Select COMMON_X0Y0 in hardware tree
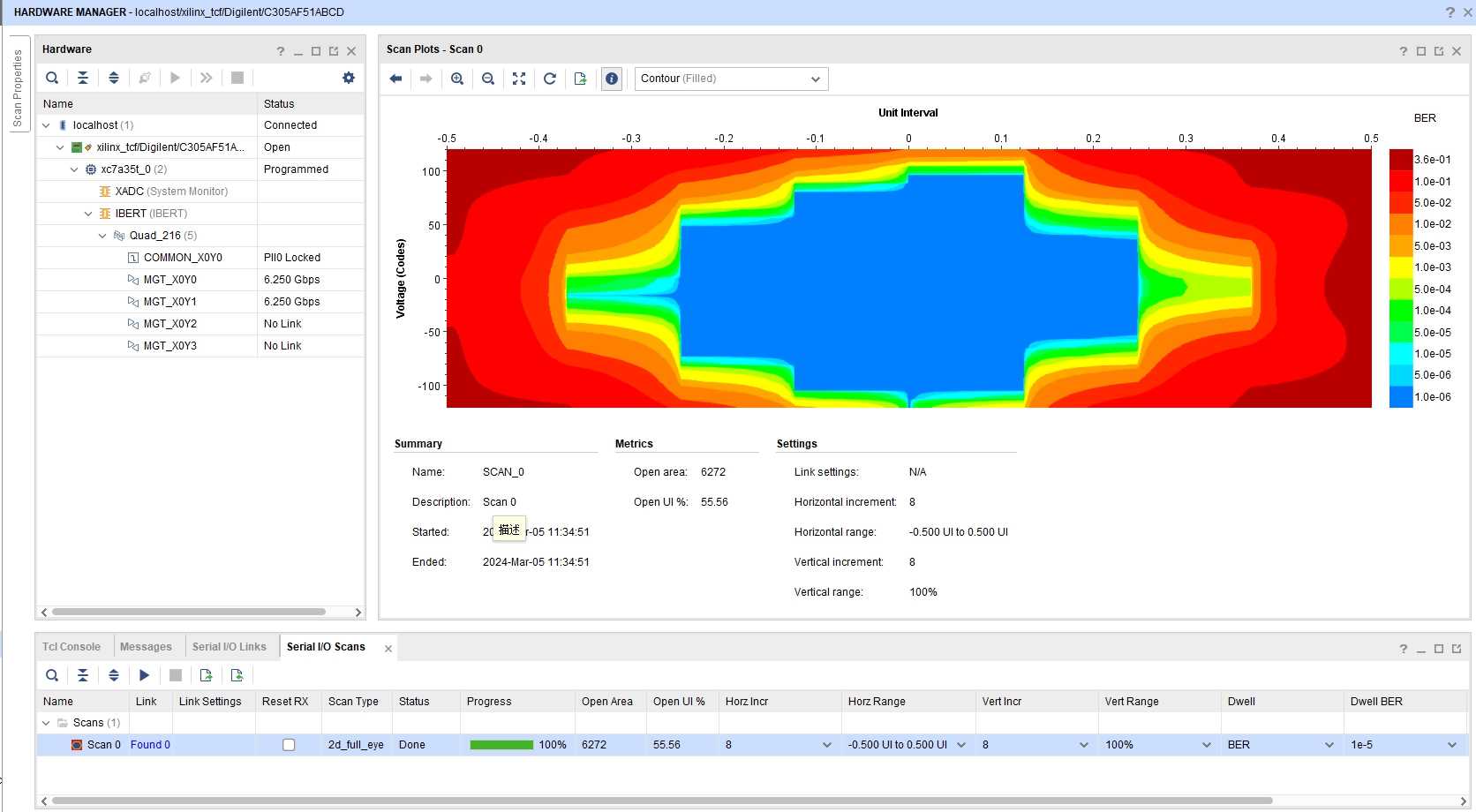 click(183, 258)
